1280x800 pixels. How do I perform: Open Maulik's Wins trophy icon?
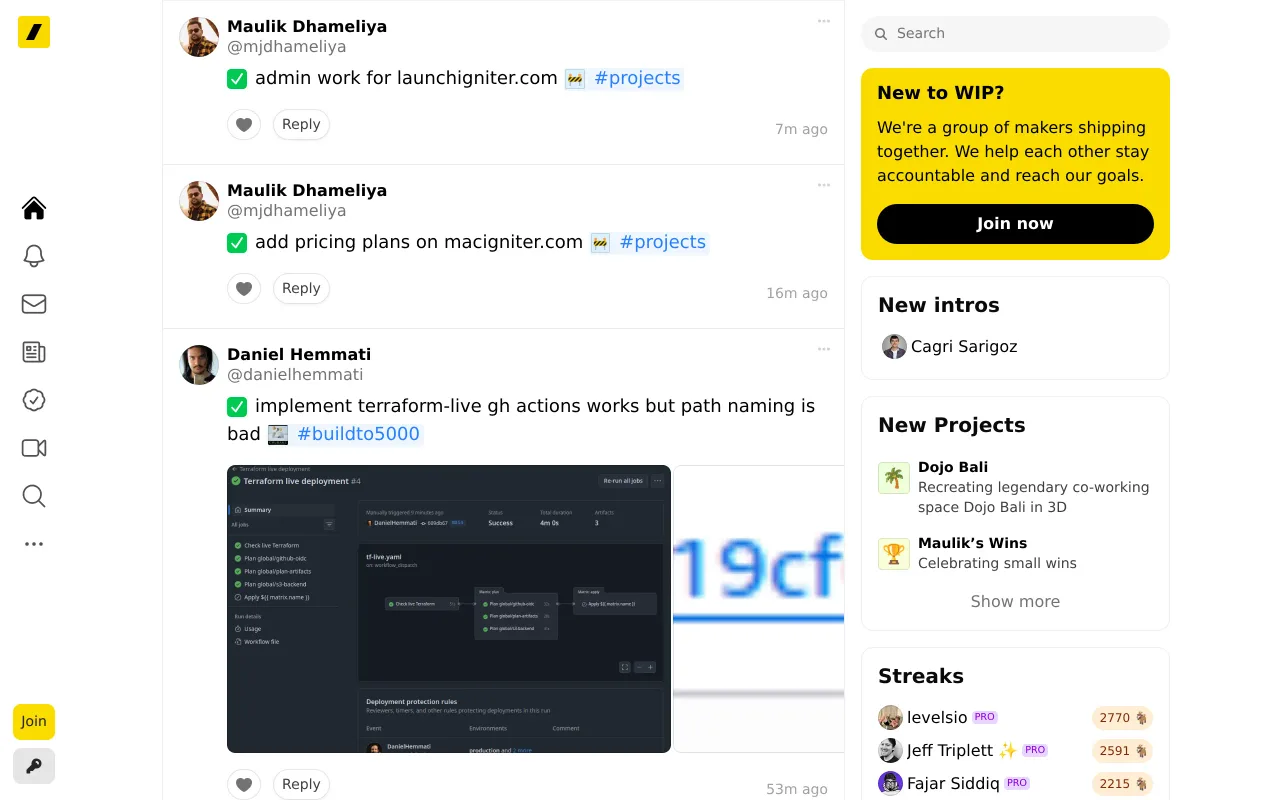[894, 554]
